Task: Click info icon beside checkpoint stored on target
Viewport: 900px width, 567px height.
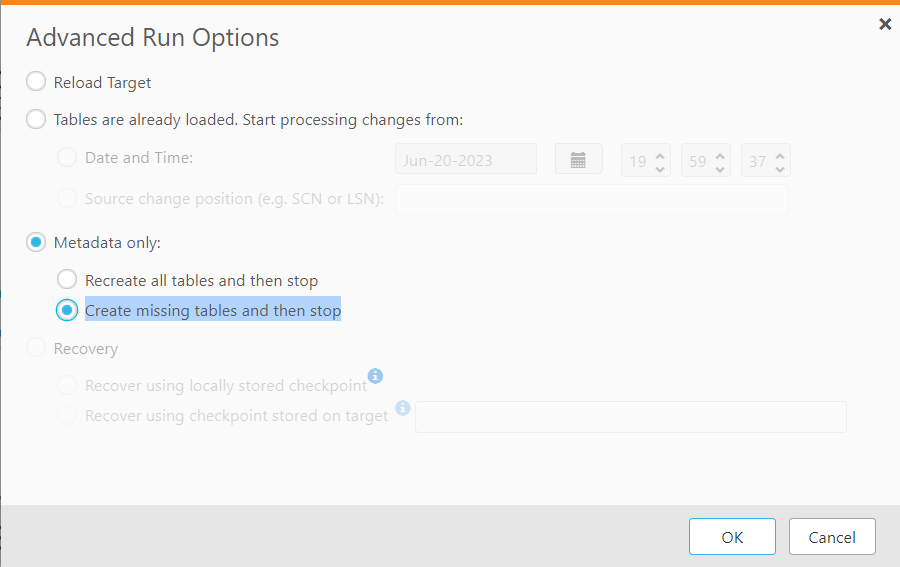Action: [x=403, y=408]
